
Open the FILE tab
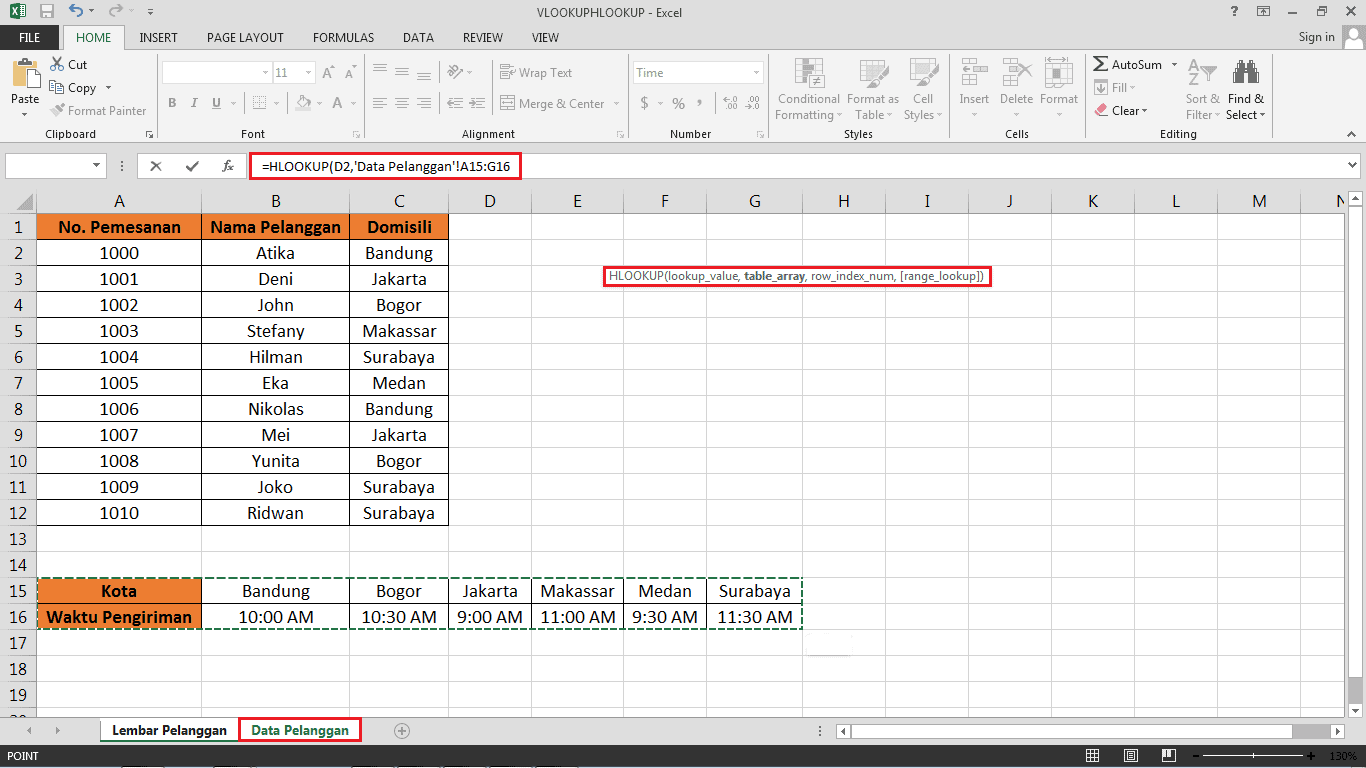pyautogui.click(x=30, y=37)
